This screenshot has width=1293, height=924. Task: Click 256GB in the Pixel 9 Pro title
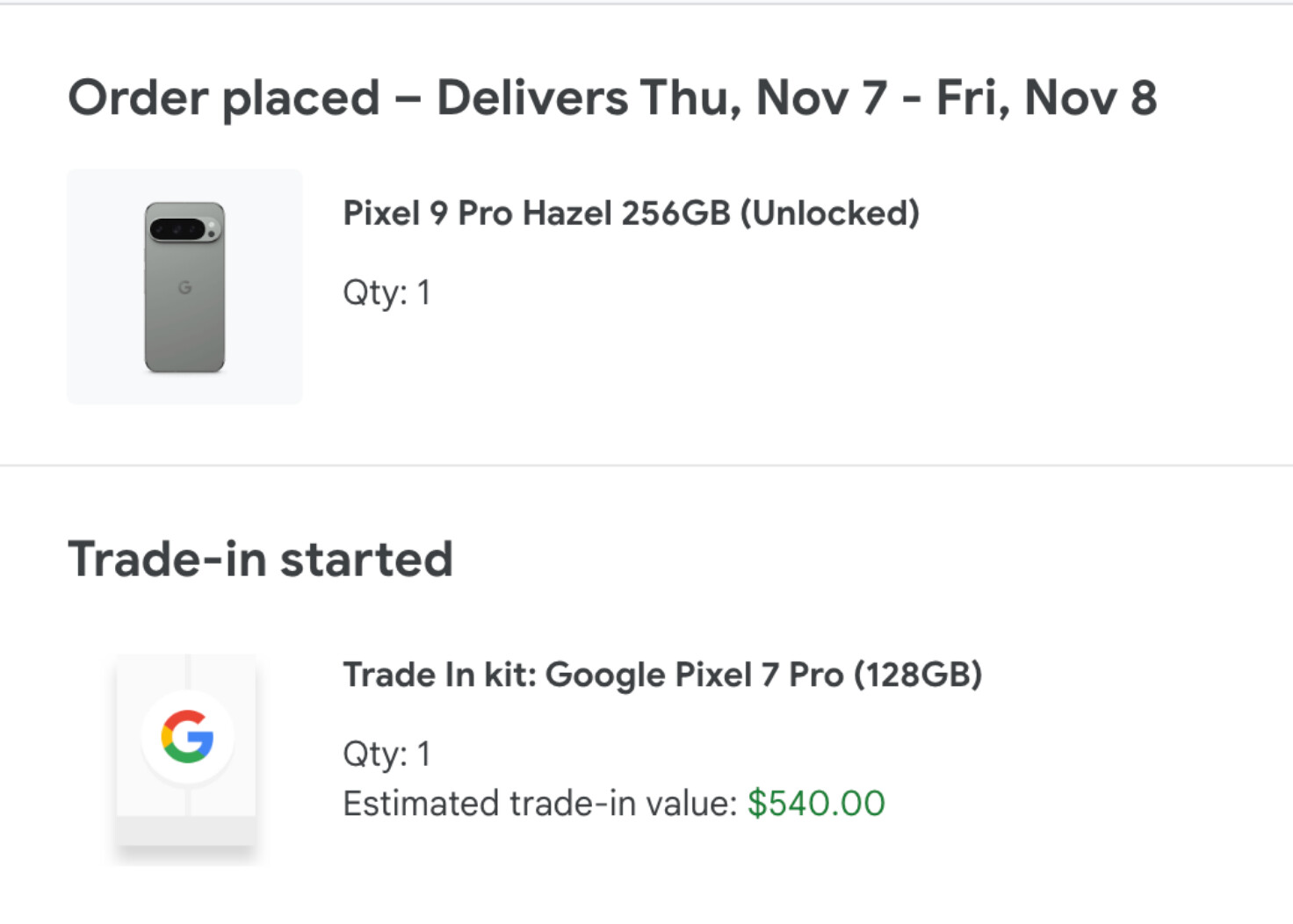coord(675,213)
